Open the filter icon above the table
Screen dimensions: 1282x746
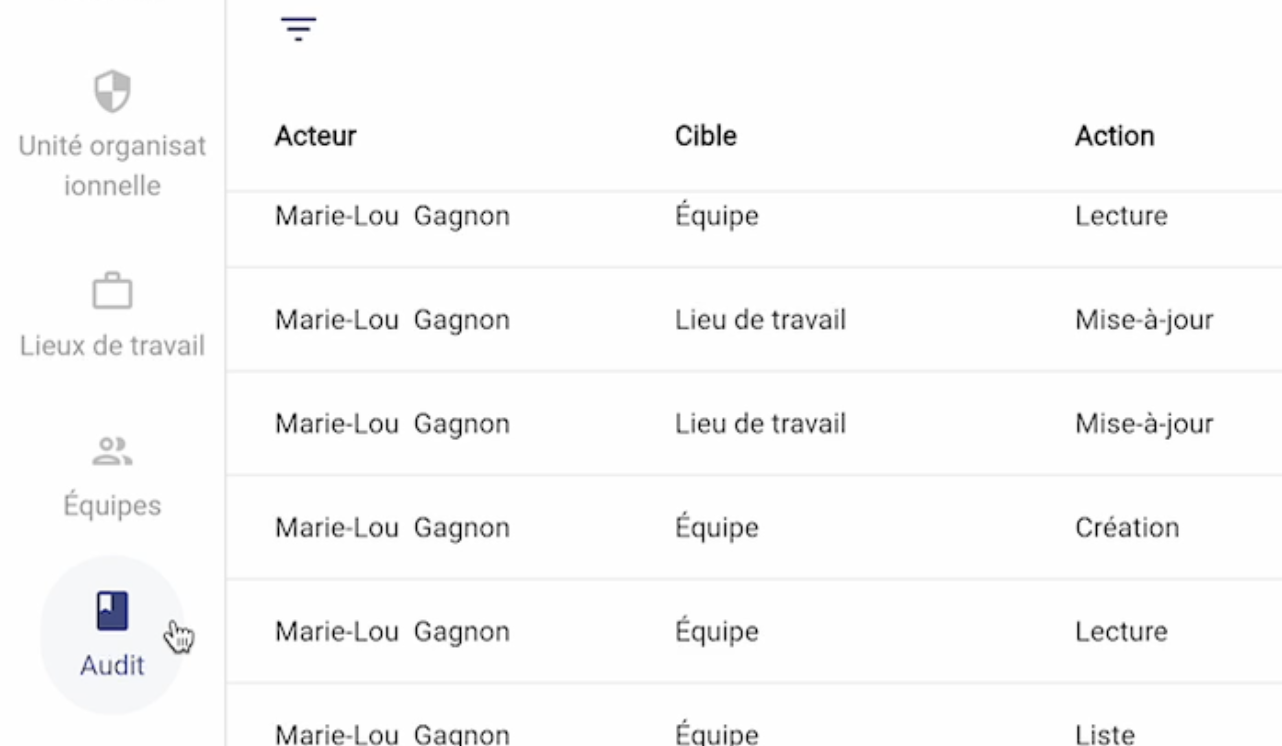click(297, 30)
